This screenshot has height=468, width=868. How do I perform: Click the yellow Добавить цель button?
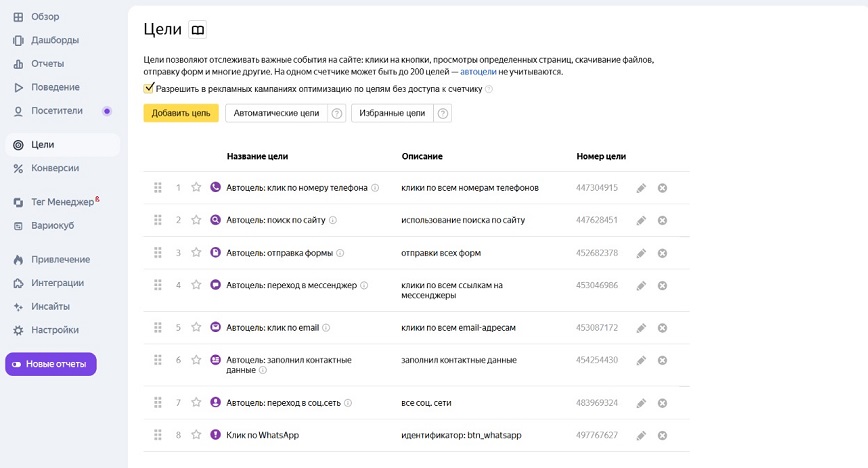click(x=181, y=114)
